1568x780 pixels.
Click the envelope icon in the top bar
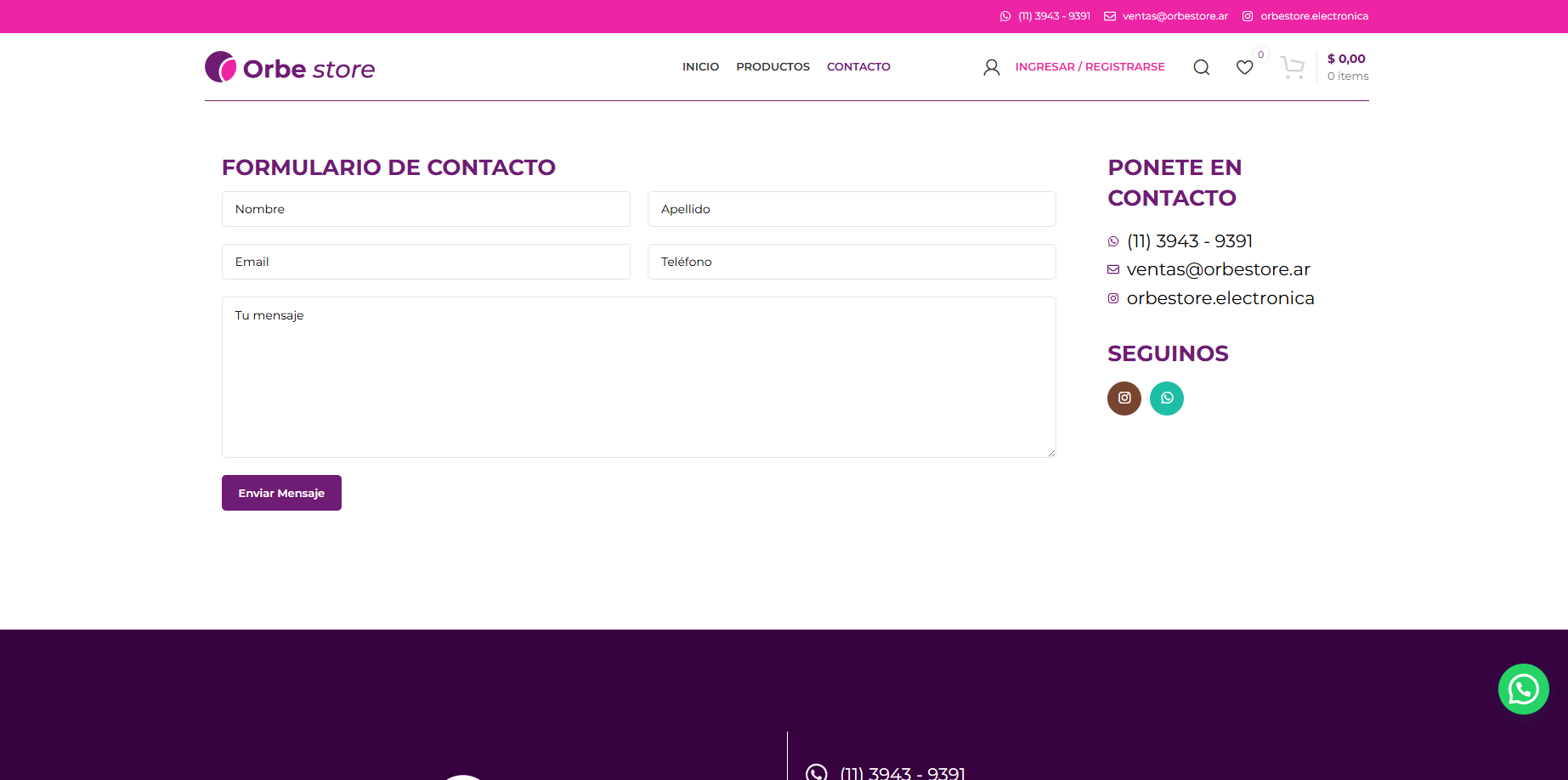click(1110, 16)
